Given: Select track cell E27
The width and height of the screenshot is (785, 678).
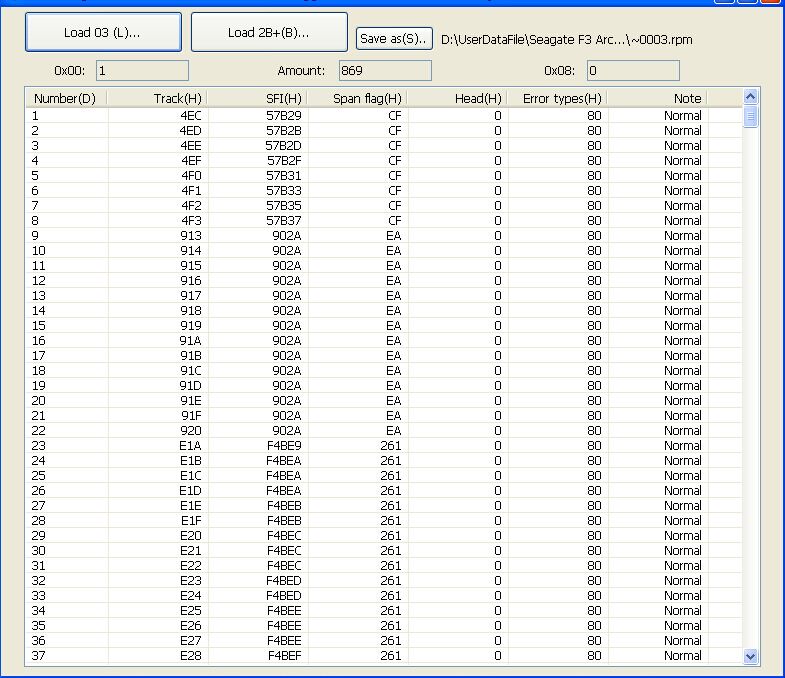Looking at the screenshot, I should tap(191, 641).
